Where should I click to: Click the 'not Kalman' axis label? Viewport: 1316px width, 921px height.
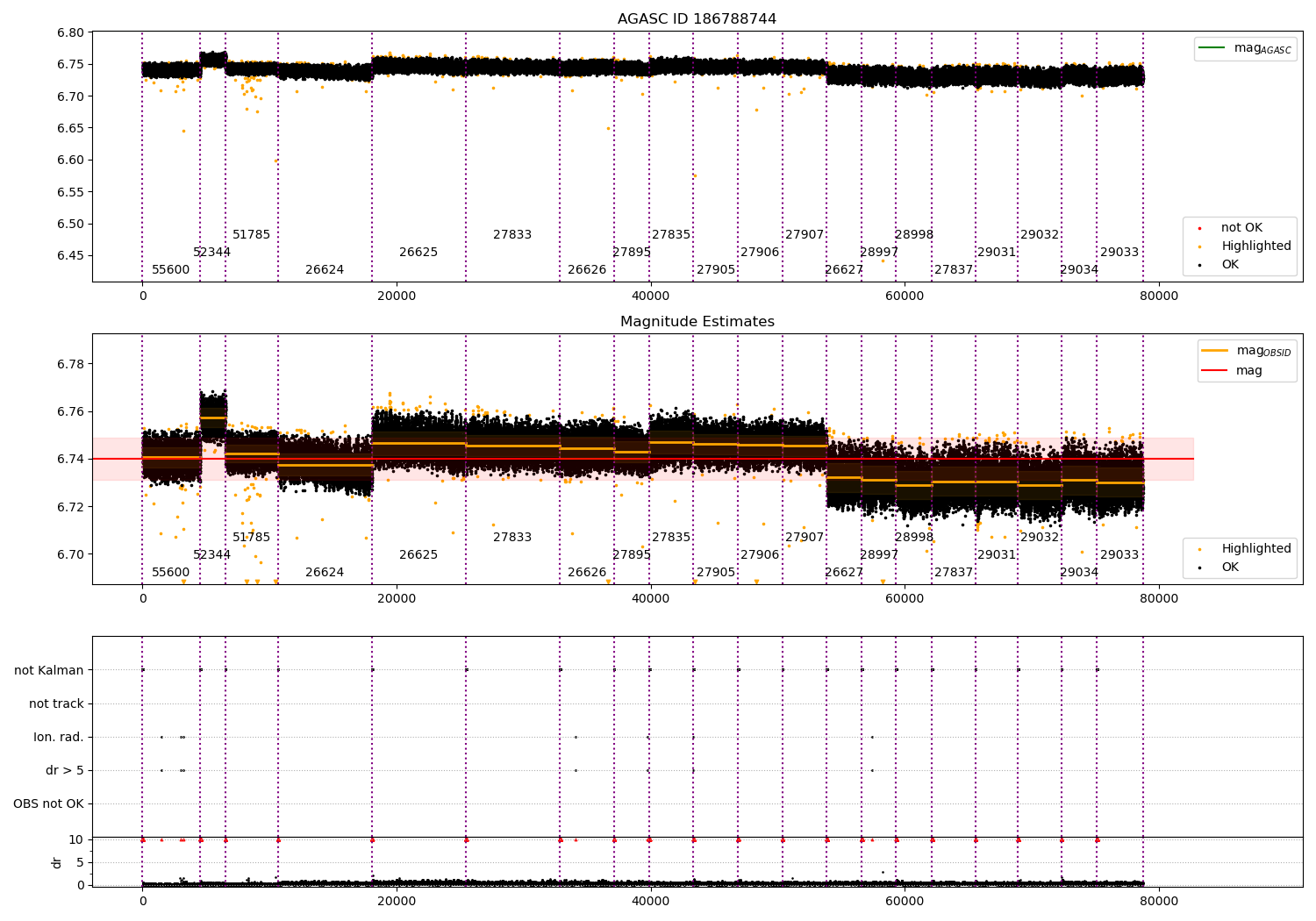click(49, 671)
